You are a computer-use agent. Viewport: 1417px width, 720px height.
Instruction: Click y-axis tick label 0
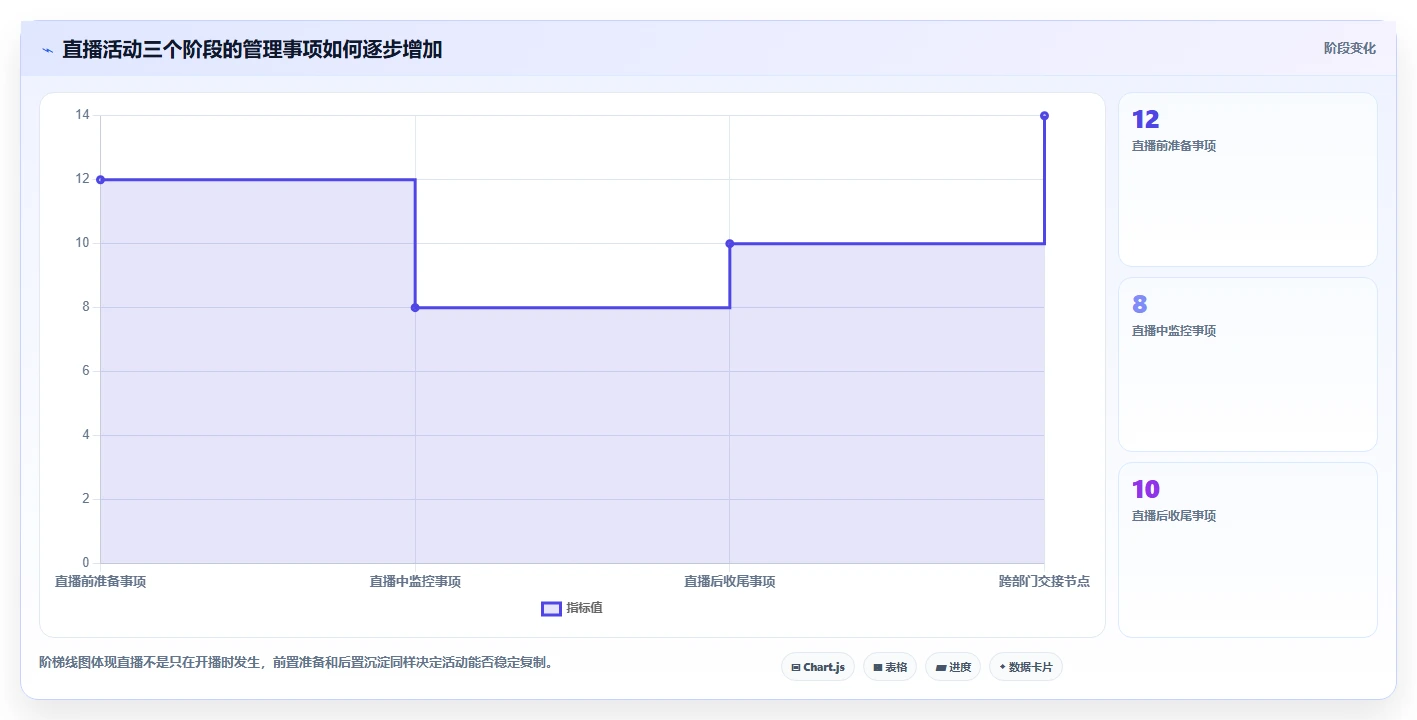tap(86, 563)
